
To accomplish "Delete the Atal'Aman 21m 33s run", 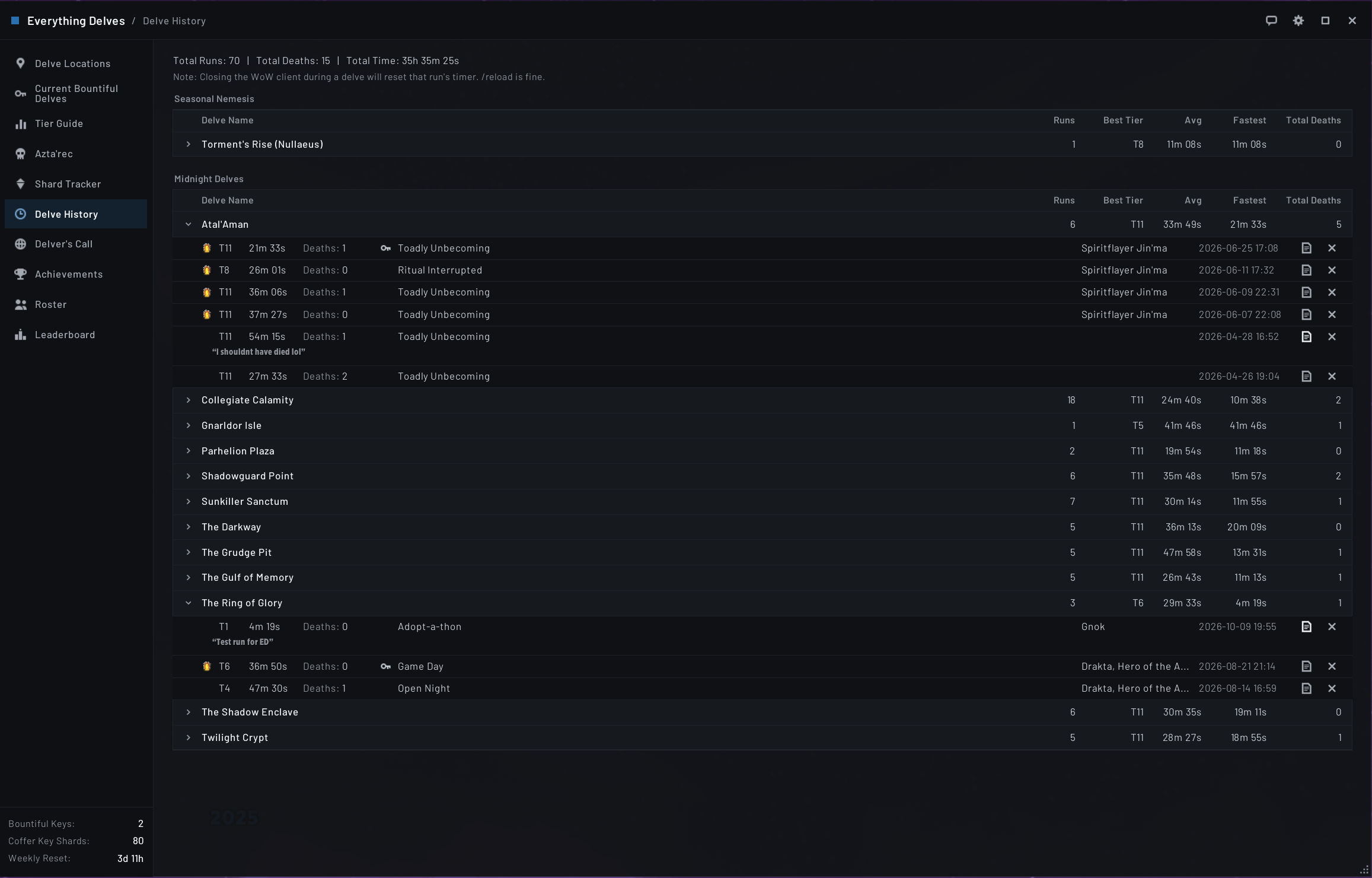I will 1332,248.
